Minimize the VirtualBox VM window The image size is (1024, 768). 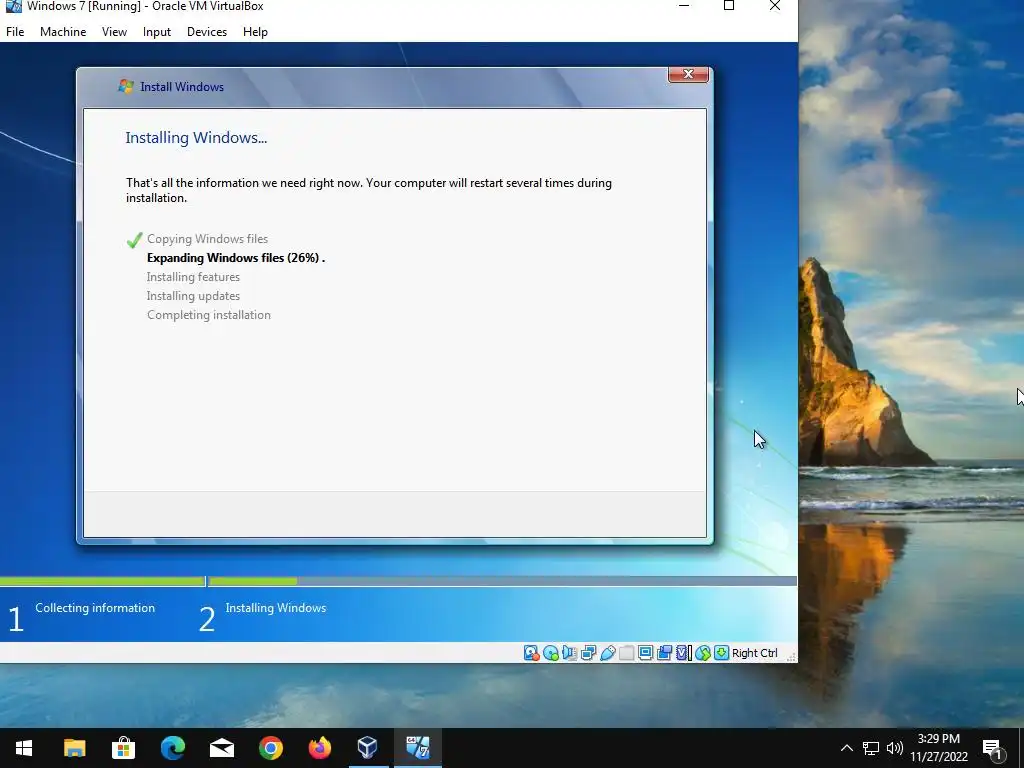[x=684, y=6]
